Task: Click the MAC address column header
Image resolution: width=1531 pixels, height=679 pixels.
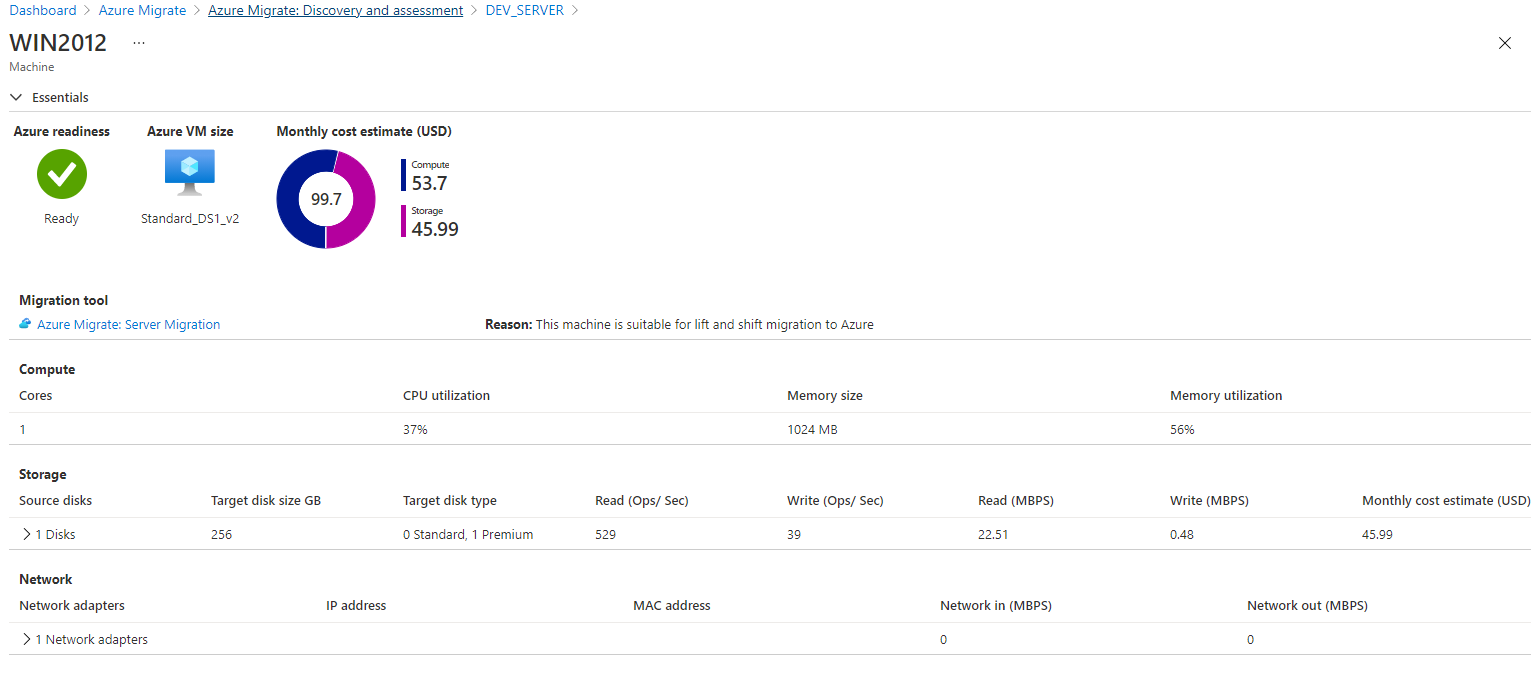Action: 672,606
